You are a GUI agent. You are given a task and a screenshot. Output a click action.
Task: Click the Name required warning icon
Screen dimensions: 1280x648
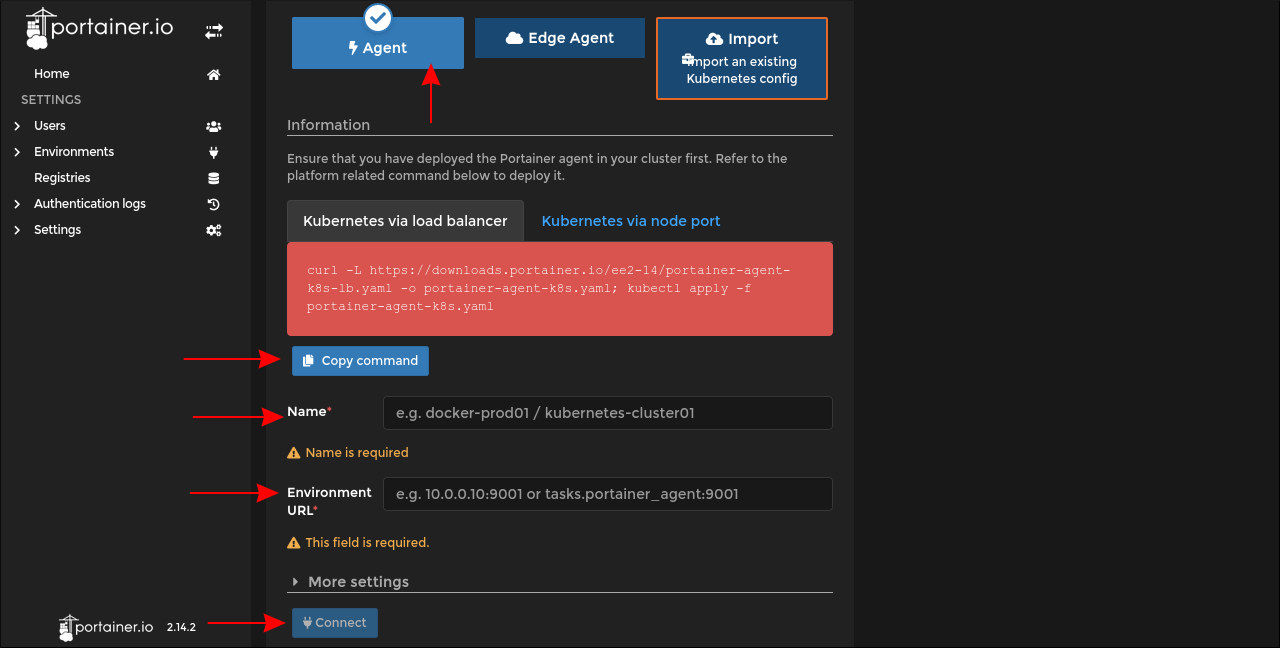coord(294,453)
